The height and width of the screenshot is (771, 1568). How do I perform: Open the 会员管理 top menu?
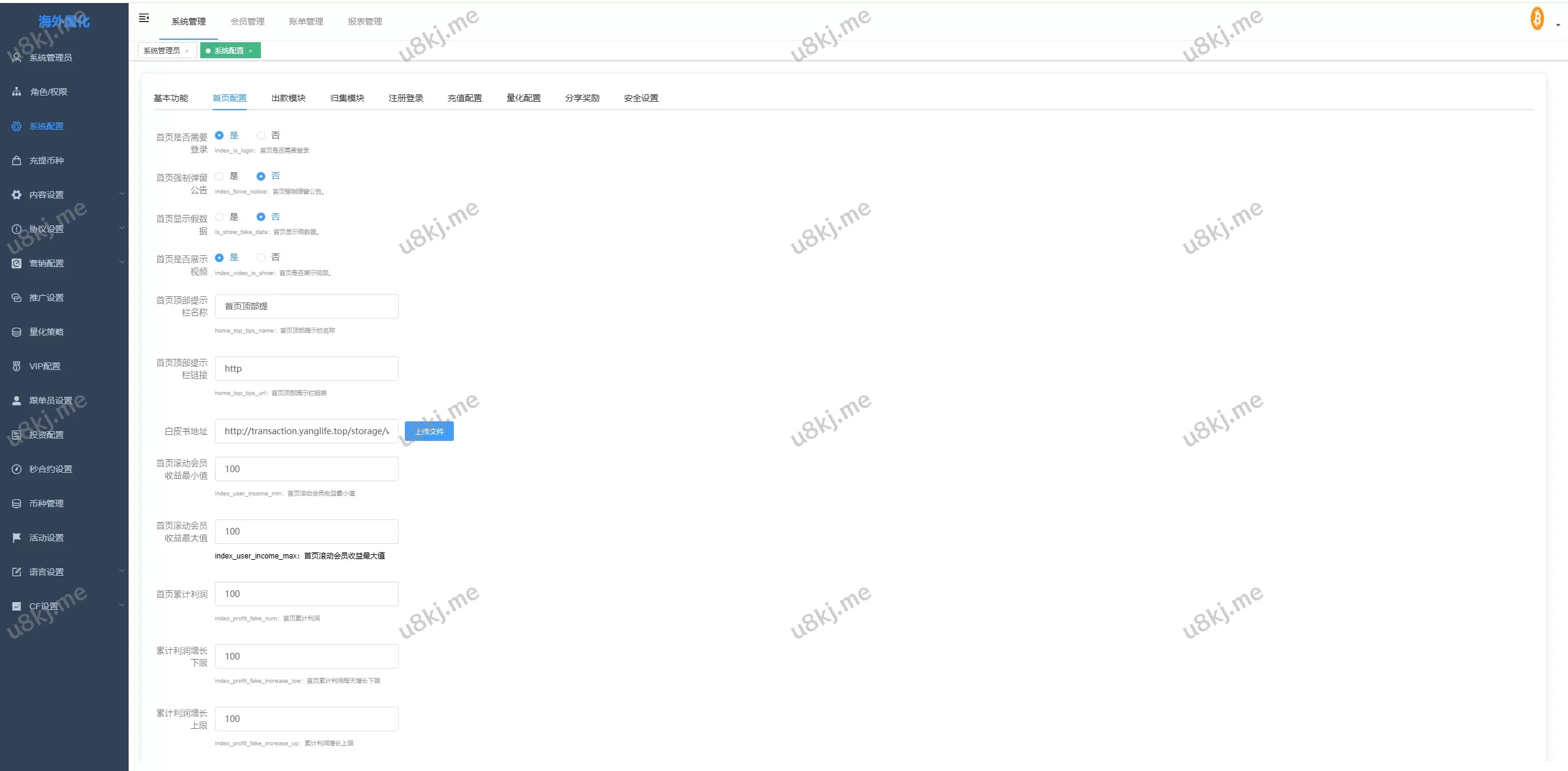click(247, 21)
